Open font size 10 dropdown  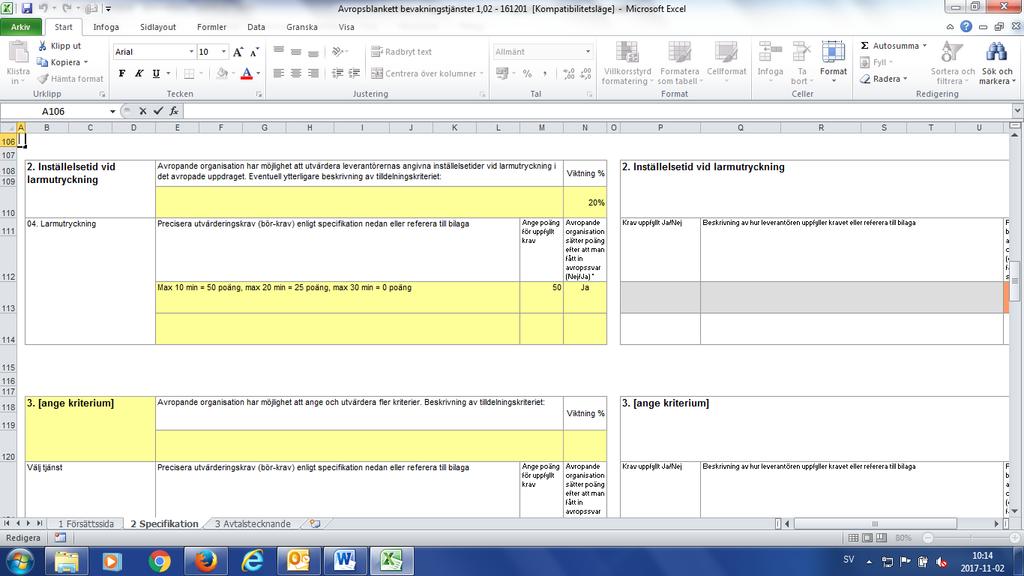(x=223, y=52)
